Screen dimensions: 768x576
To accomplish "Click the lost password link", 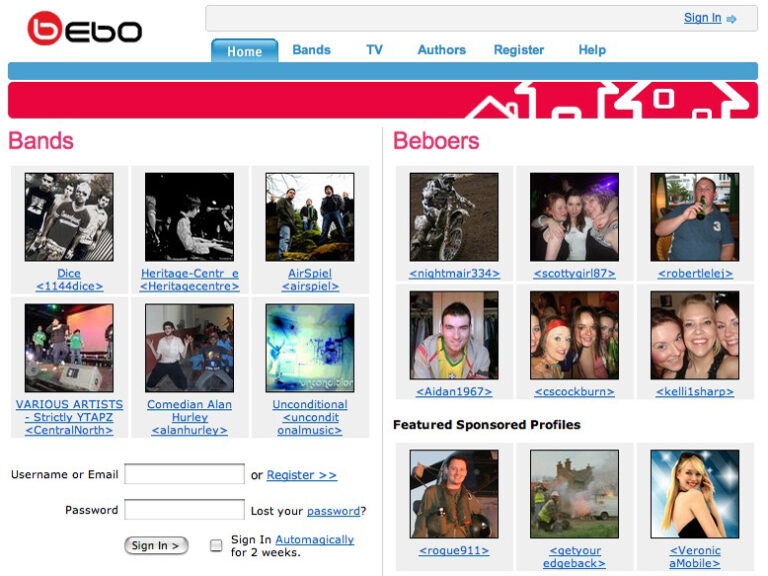I will point(333,511).
